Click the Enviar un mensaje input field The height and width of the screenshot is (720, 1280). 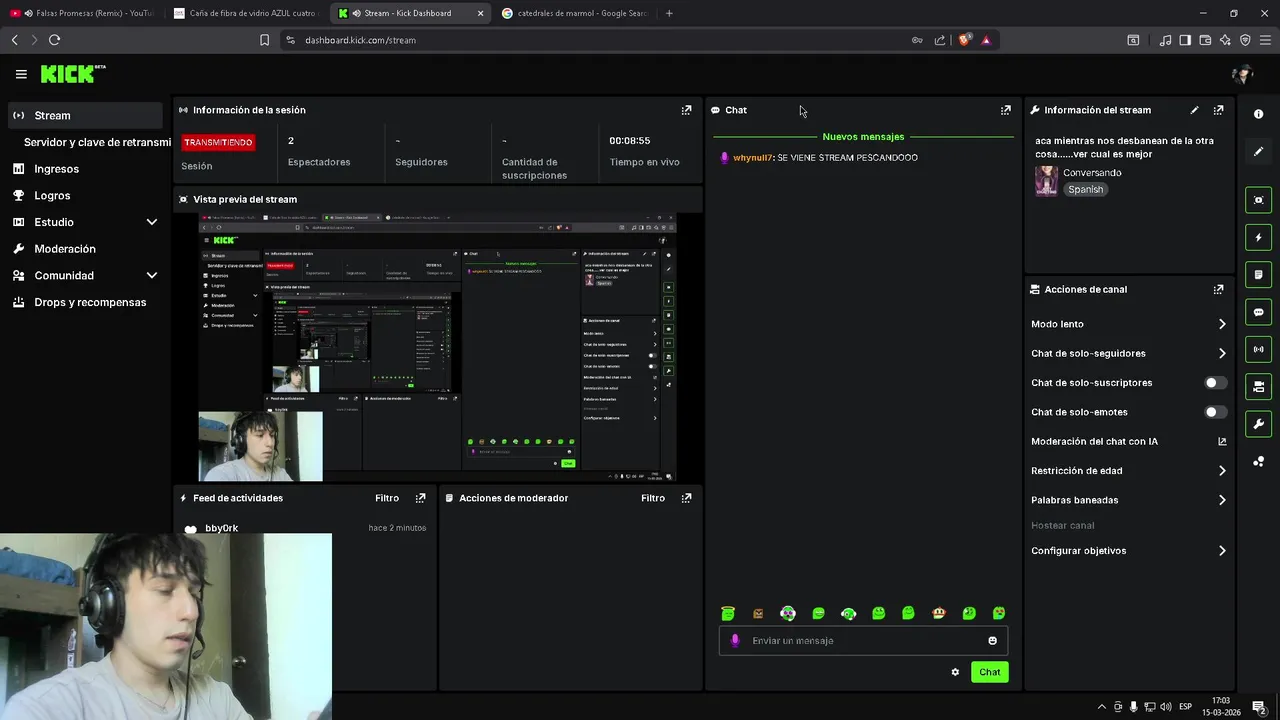862,641
